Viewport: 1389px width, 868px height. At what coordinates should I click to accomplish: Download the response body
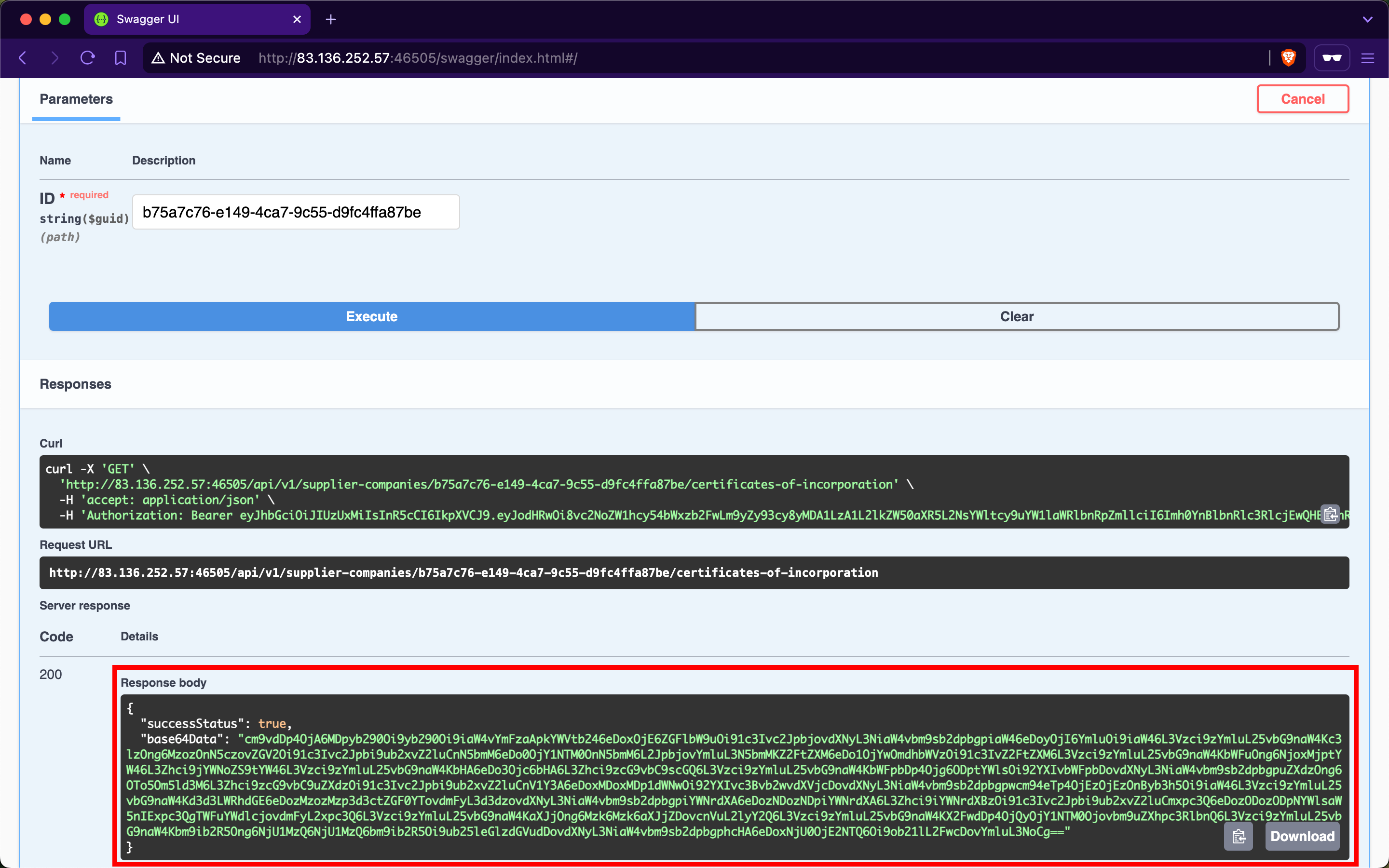click(x=1302, y=836)
